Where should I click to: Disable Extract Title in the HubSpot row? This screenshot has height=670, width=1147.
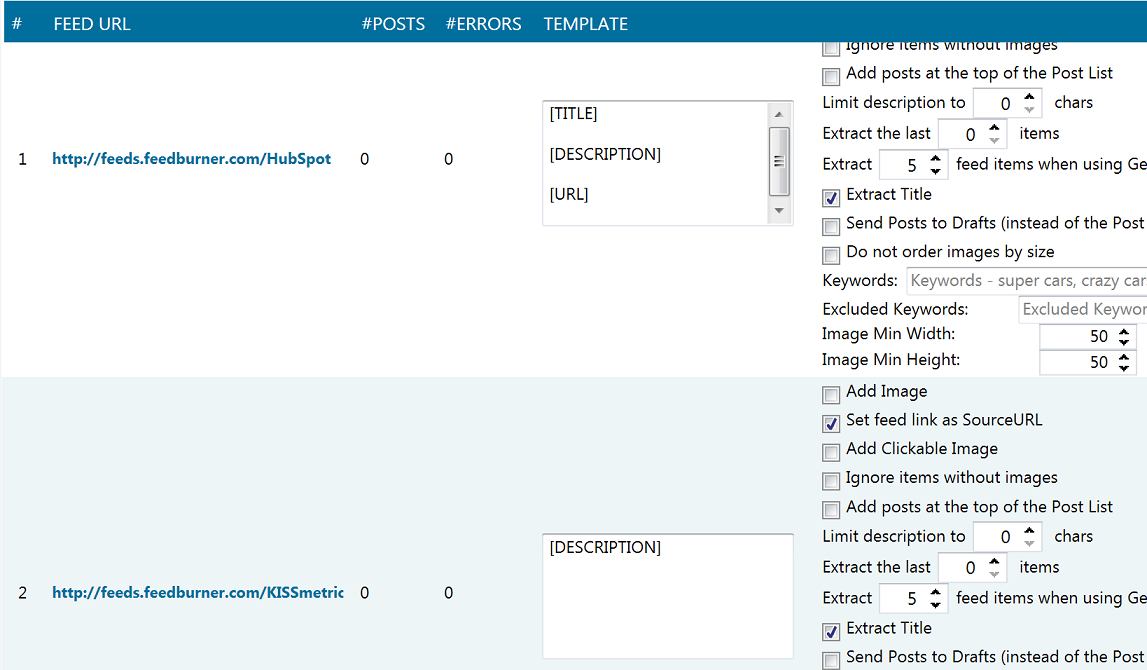coord(831,197)
